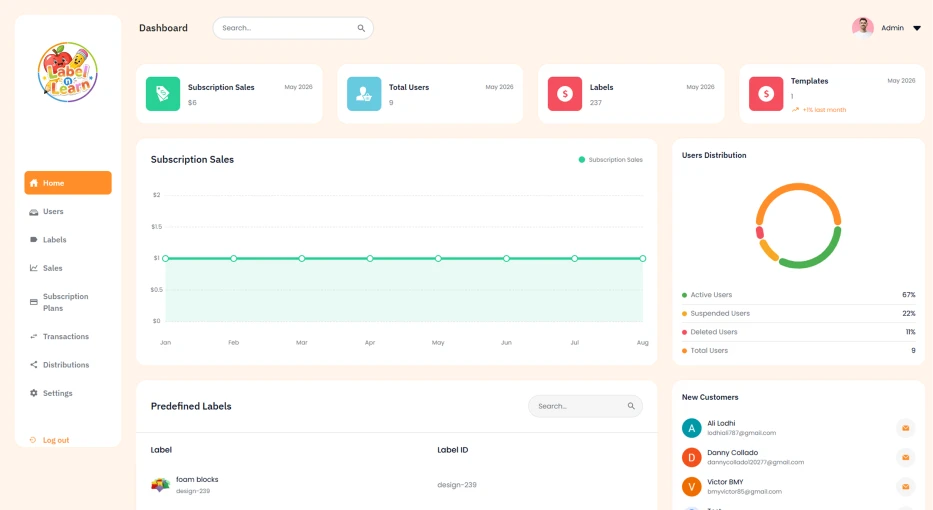Toggle the Subscription Sales chart legend
Image resolution: width=933 pixels, height=510 pixels.
pyautogui.click(x=610, y=159)
